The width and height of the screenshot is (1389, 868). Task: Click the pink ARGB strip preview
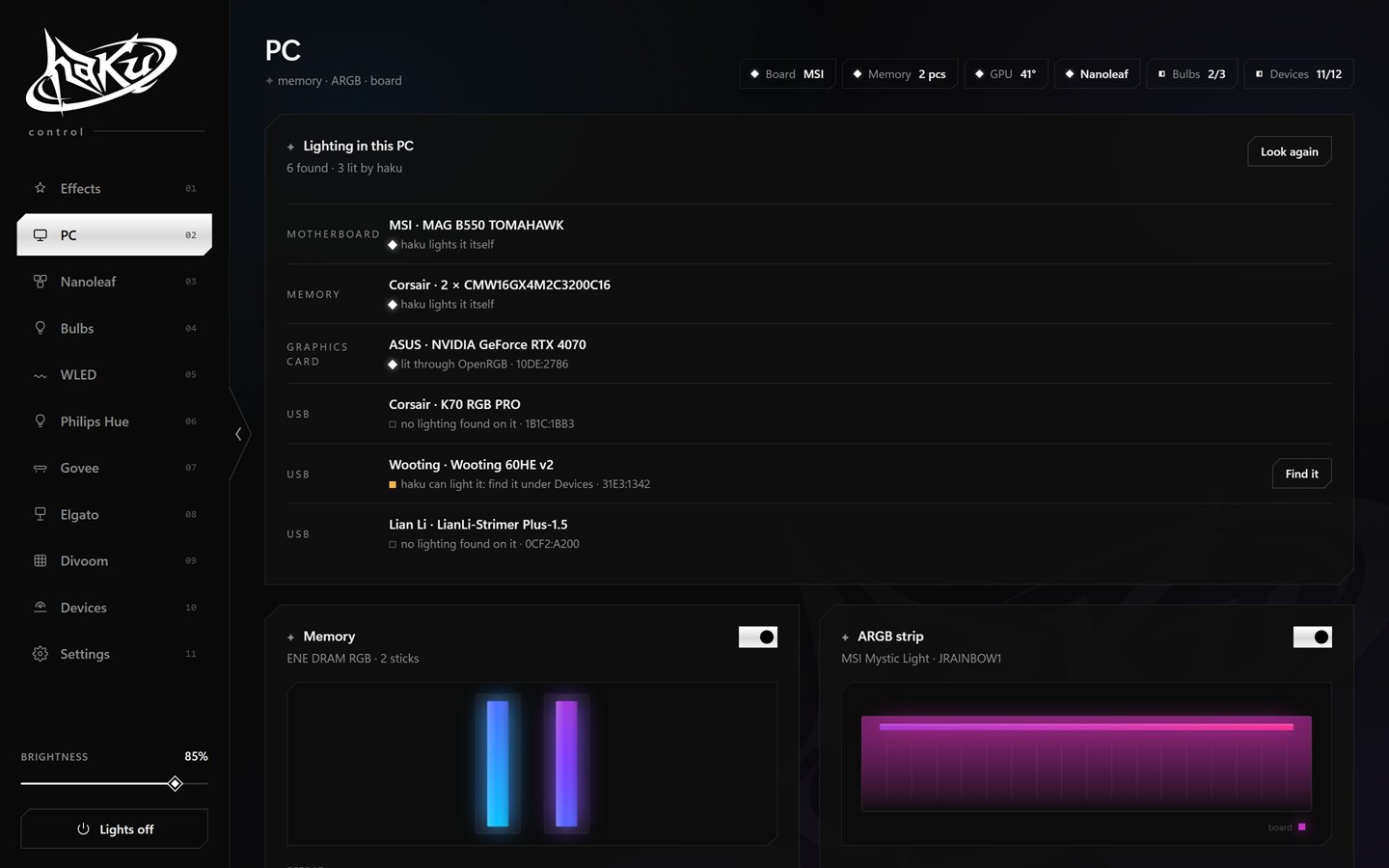(1086, 763)
